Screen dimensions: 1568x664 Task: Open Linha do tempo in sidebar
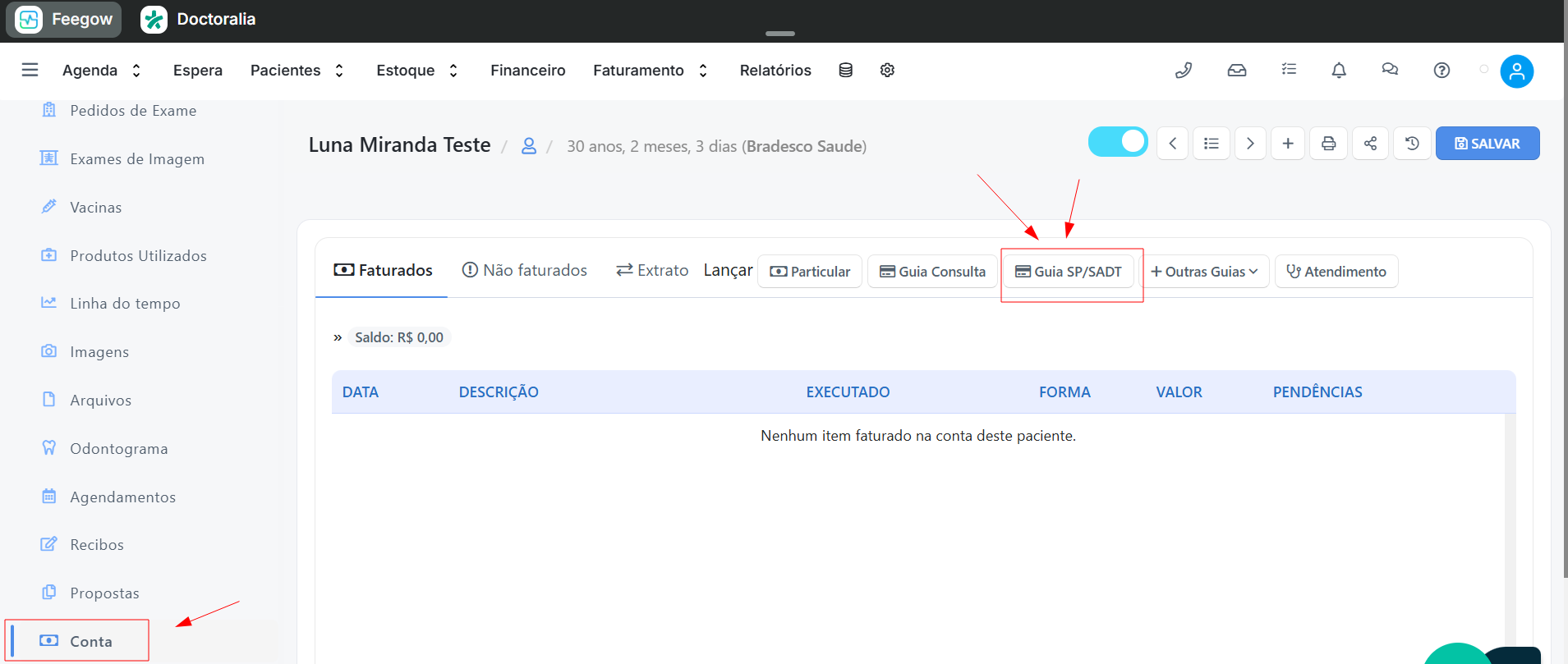click(x=125, y=304)
